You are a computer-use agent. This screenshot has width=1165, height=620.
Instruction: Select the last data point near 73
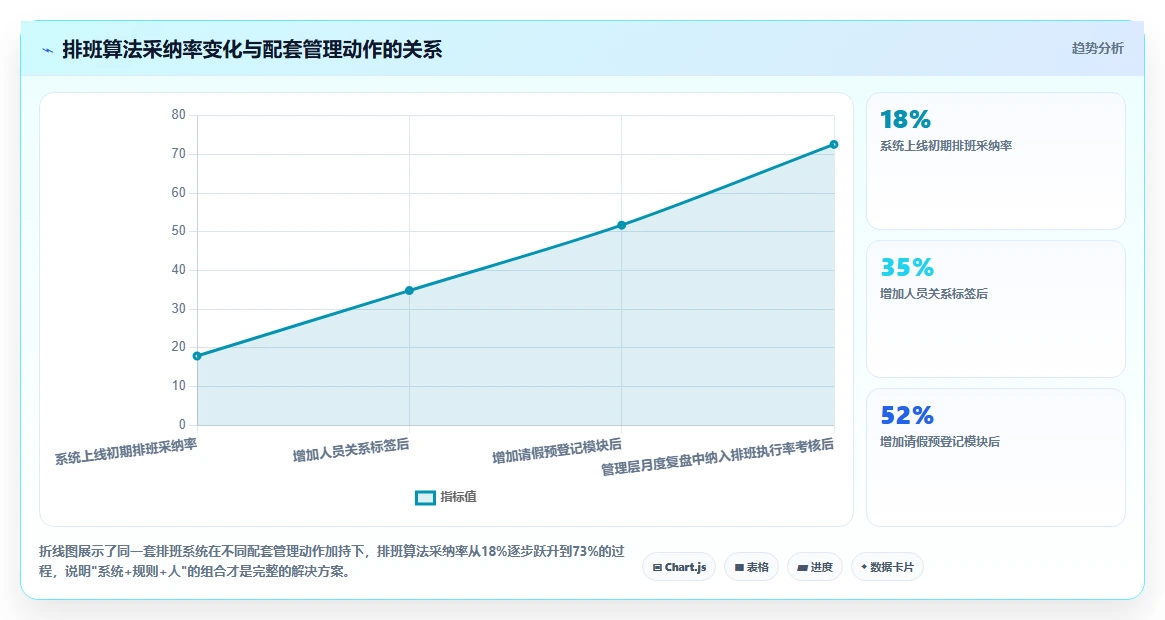[834, 144]
